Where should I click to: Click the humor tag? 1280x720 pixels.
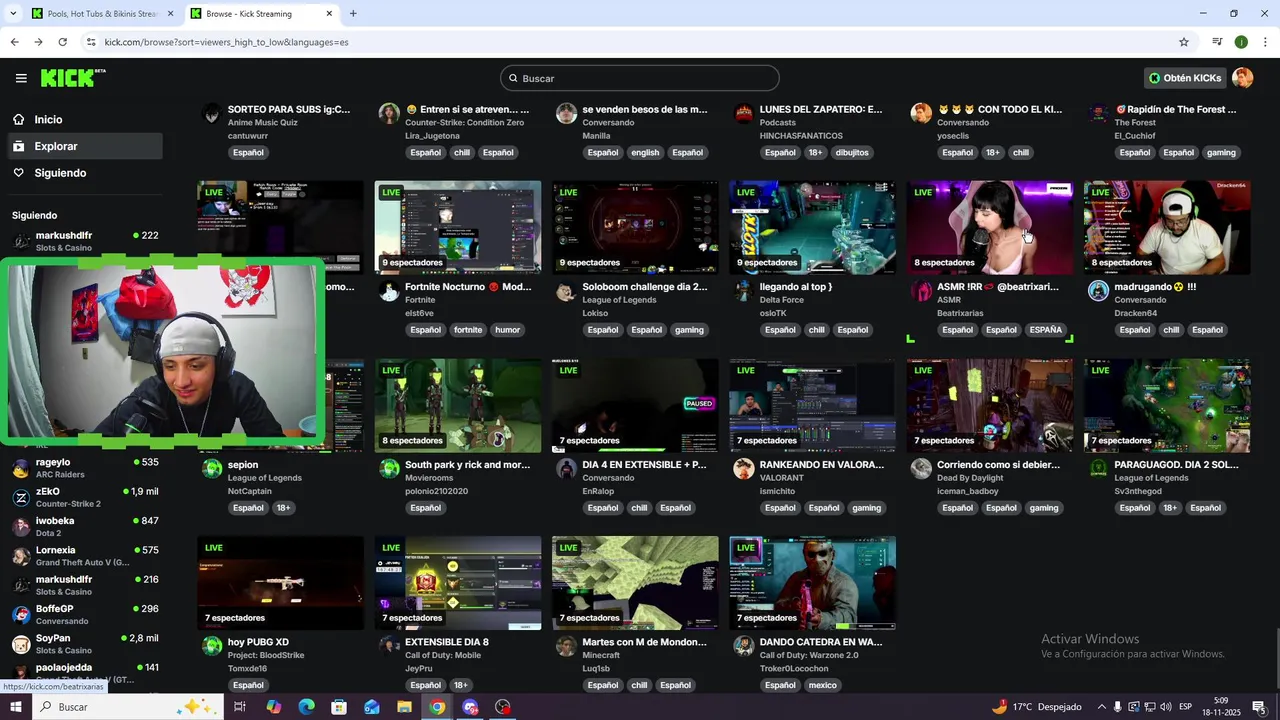pos(508,330)
